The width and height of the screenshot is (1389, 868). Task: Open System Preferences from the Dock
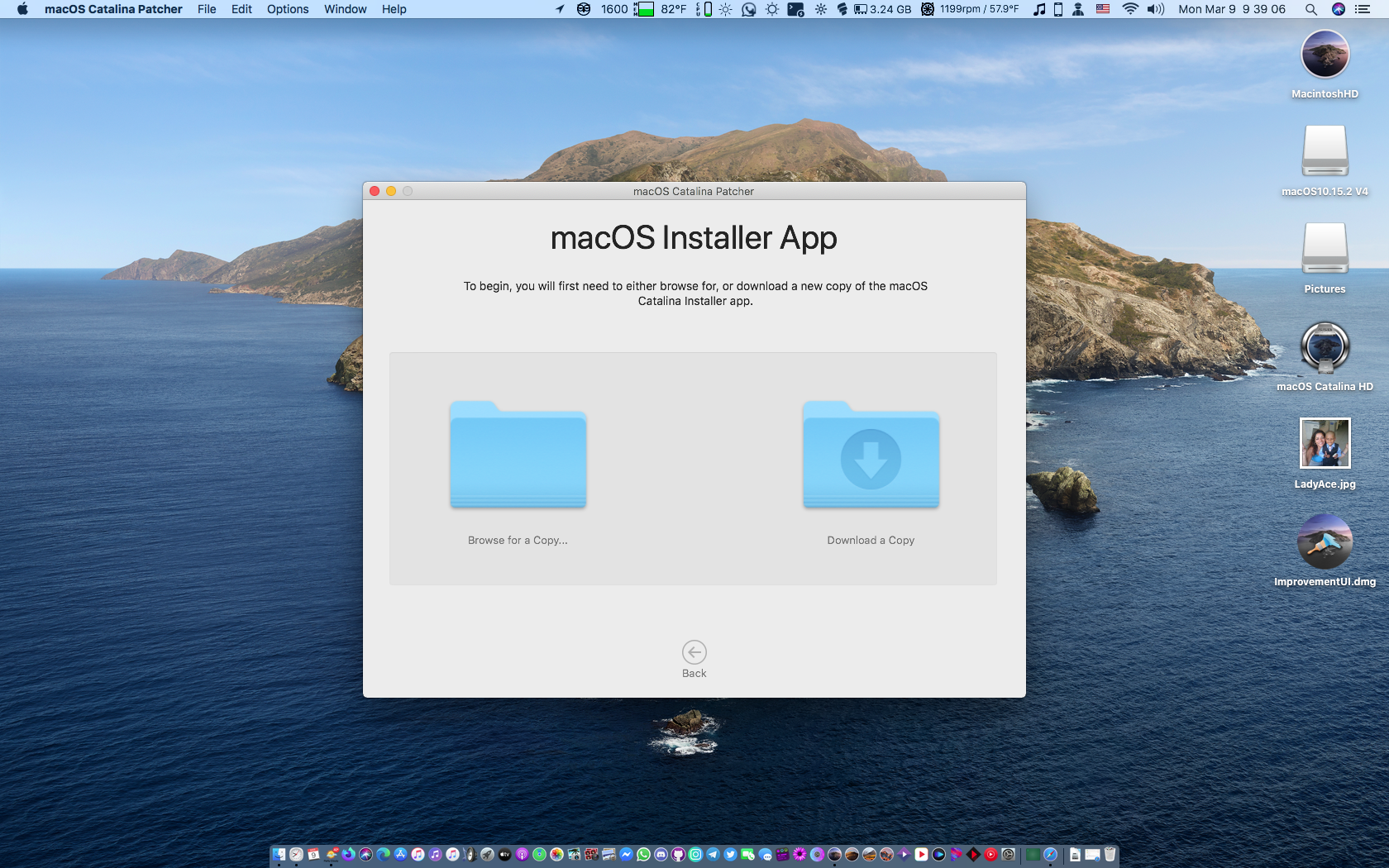point(1008,854)
